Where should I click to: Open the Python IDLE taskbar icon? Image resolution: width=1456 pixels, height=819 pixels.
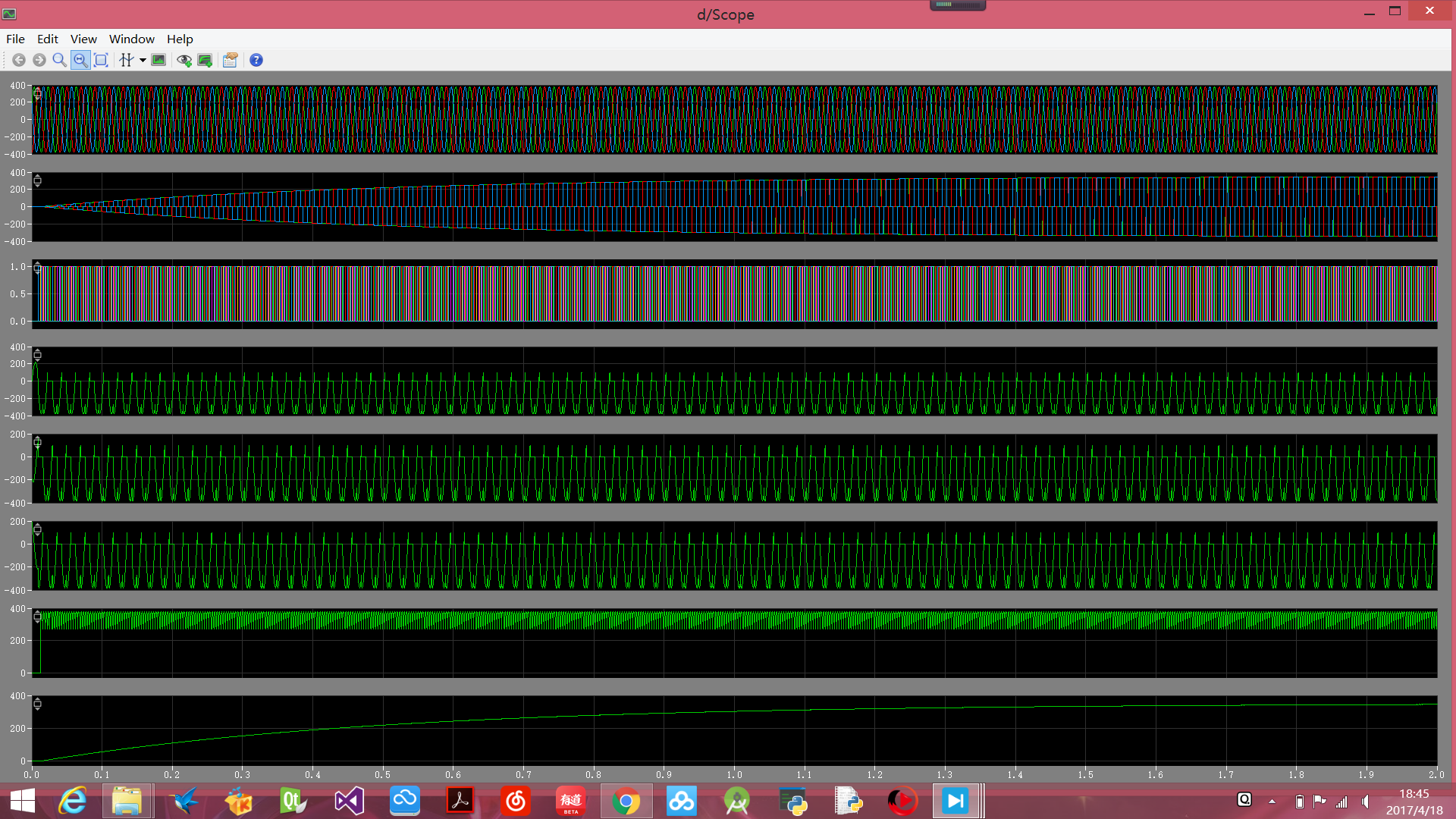pyautogui.click(x=792, y=801)
